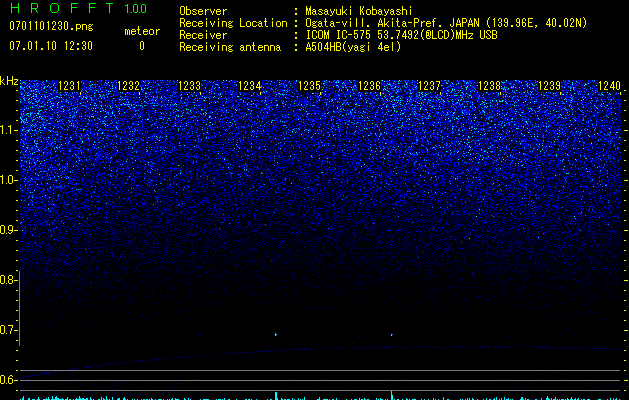Image resolution: width=629 pixels, height=400 pixels.
Task: Click the 'Receiving antenna' label
Action: point(230,47)
